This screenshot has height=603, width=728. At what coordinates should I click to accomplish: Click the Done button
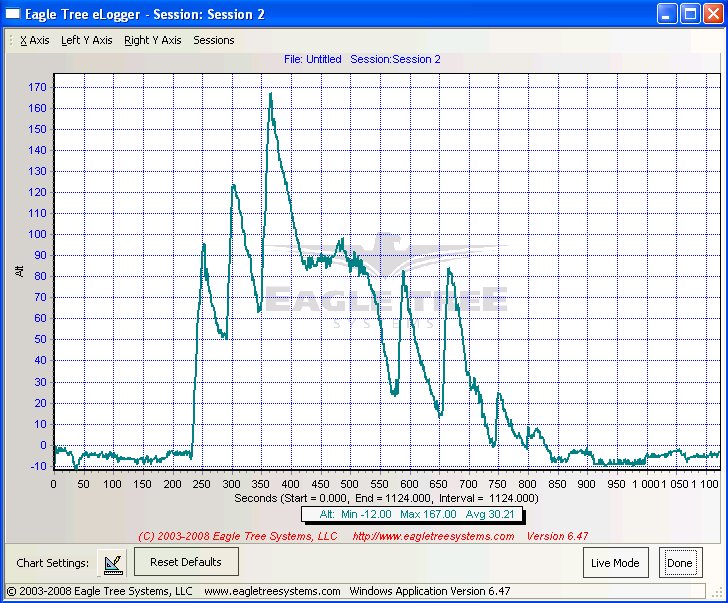679,563
